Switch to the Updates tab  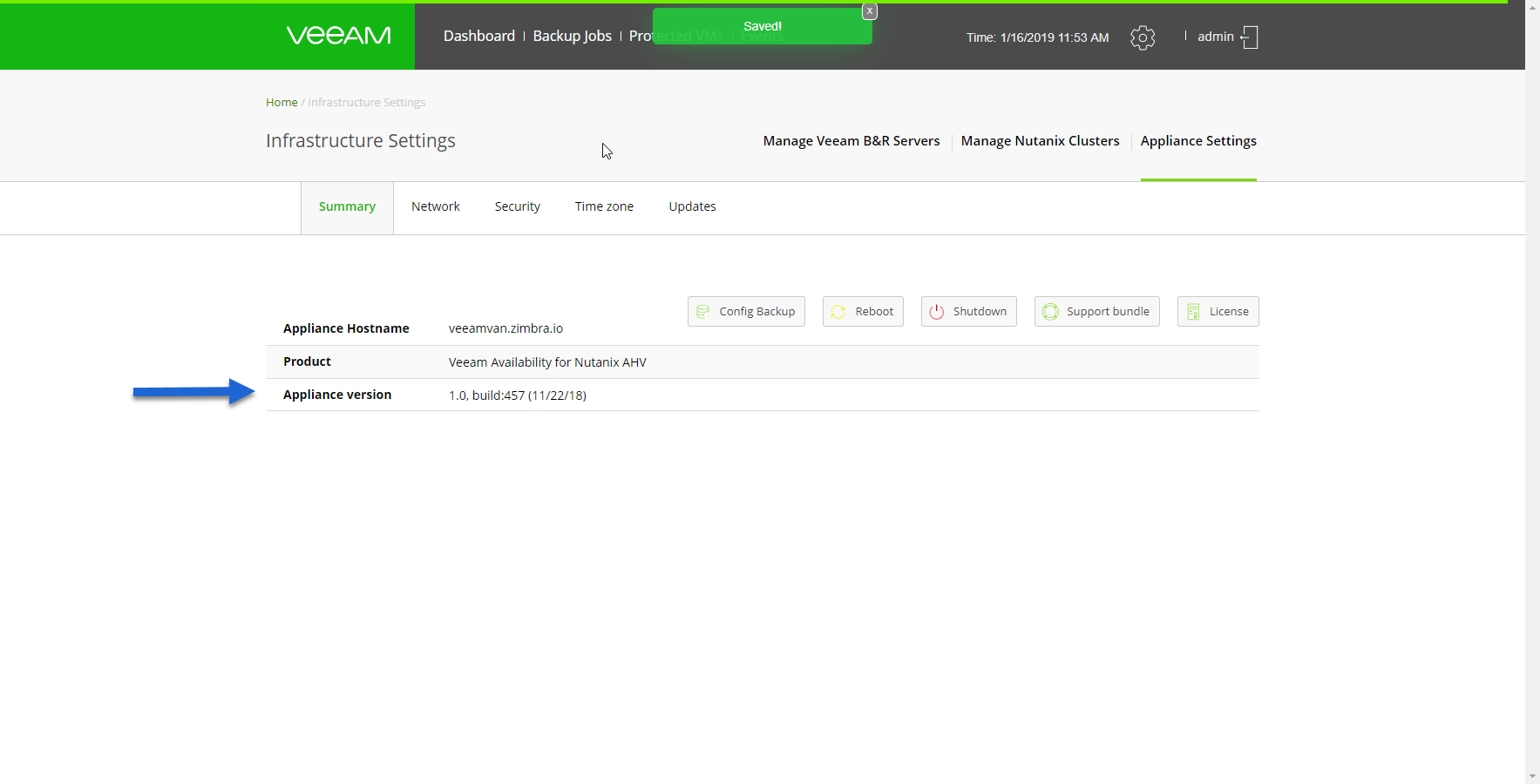click(692, 207)
